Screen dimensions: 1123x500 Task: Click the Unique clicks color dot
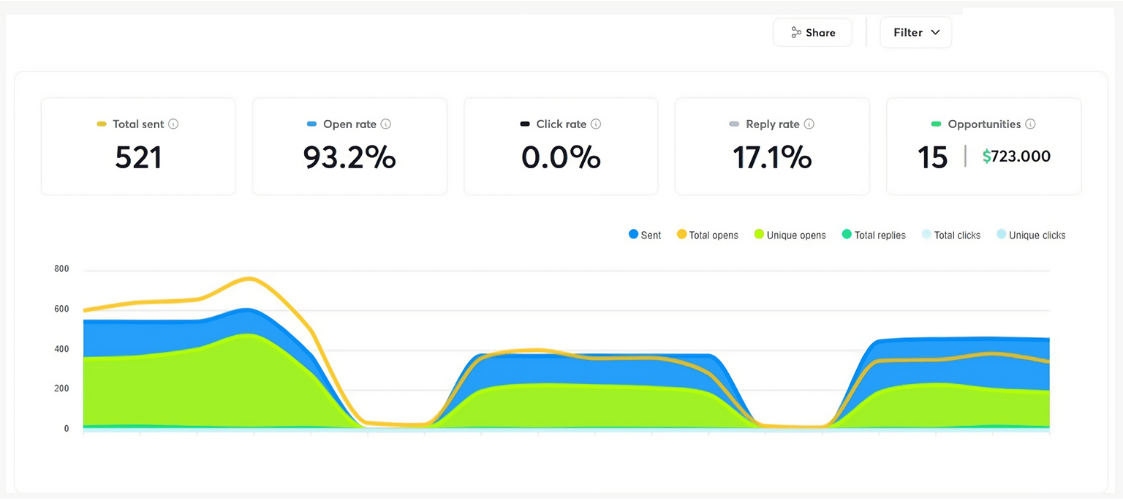point(1001,235)
